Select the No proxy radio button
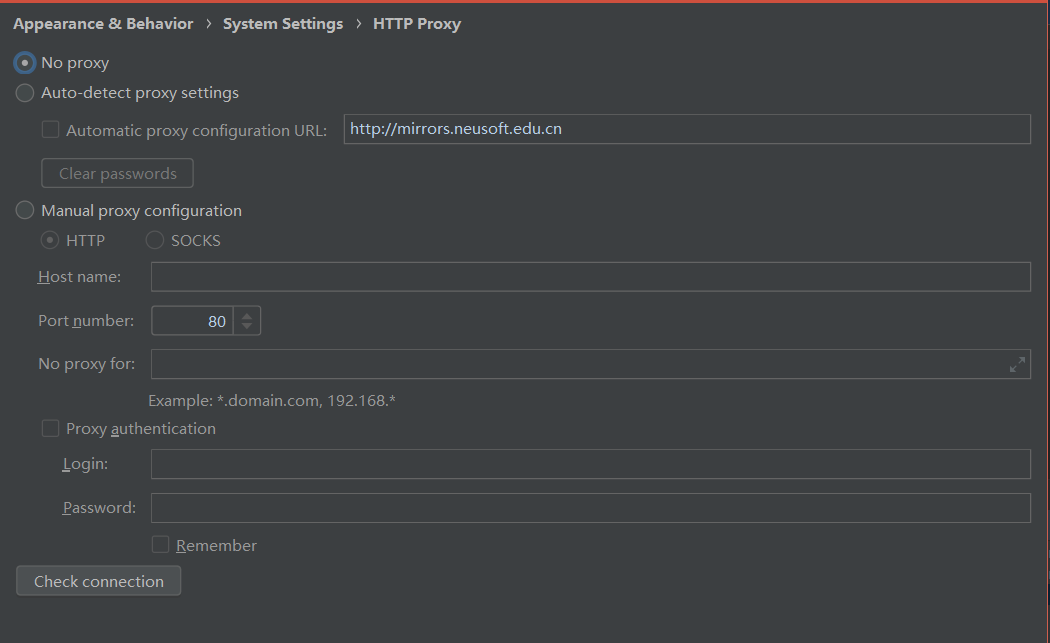The height and width of the screenshot is (643, 1050). tap(23, 62)
